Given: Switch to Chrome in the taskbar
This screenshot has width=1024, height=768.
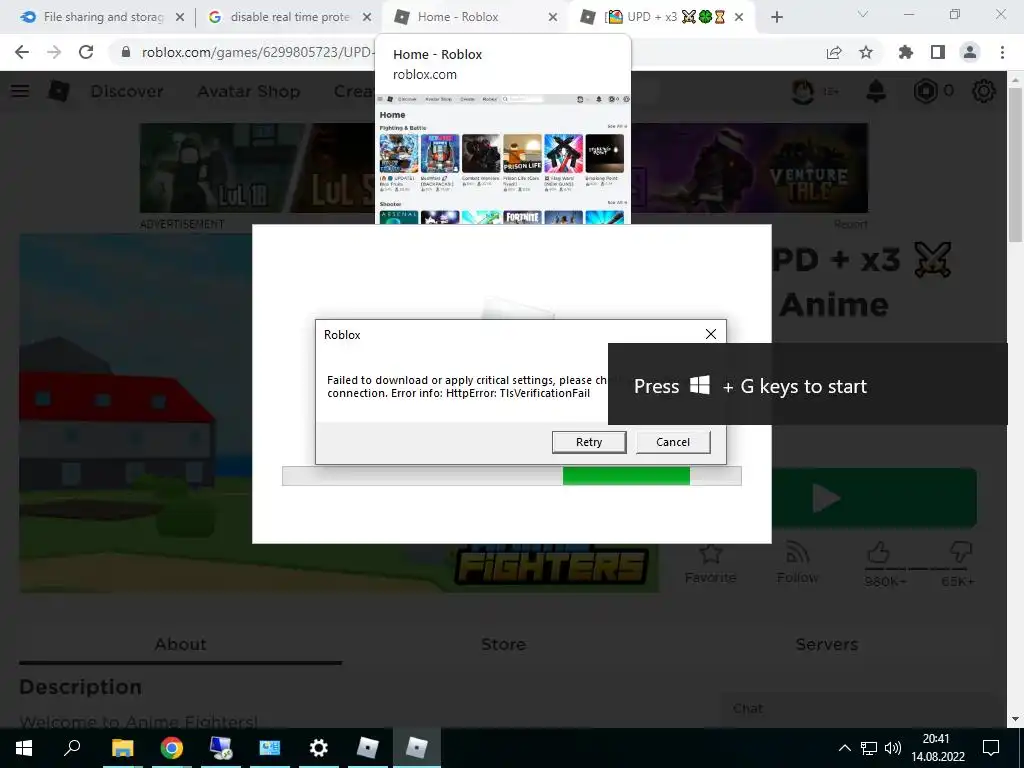Looking at the screenshot, I should tap(172, 748).
